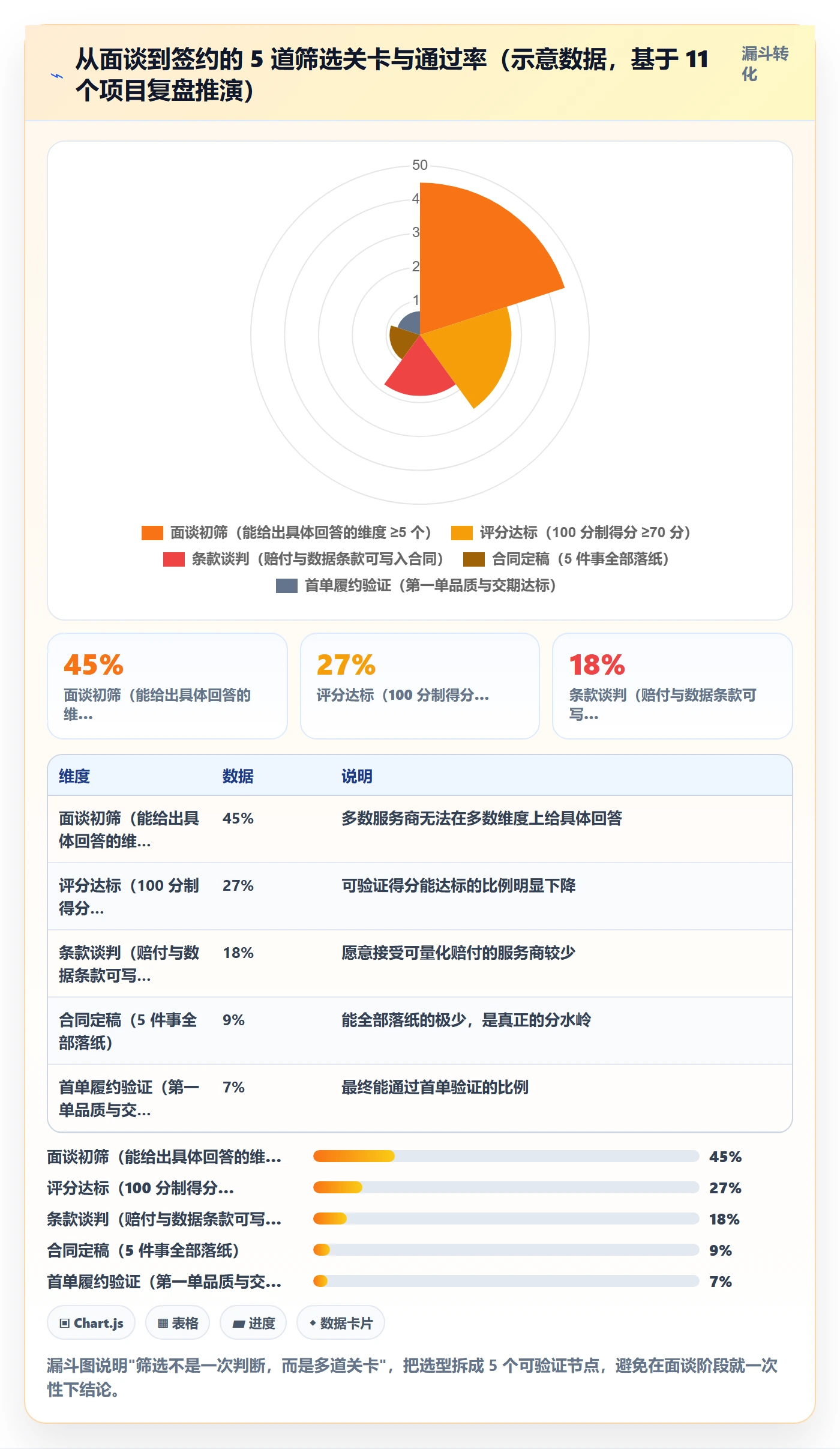Click the 漏斗转化 label in header
This screenshot has height=1449, width=840.
[x=765, y=64]
